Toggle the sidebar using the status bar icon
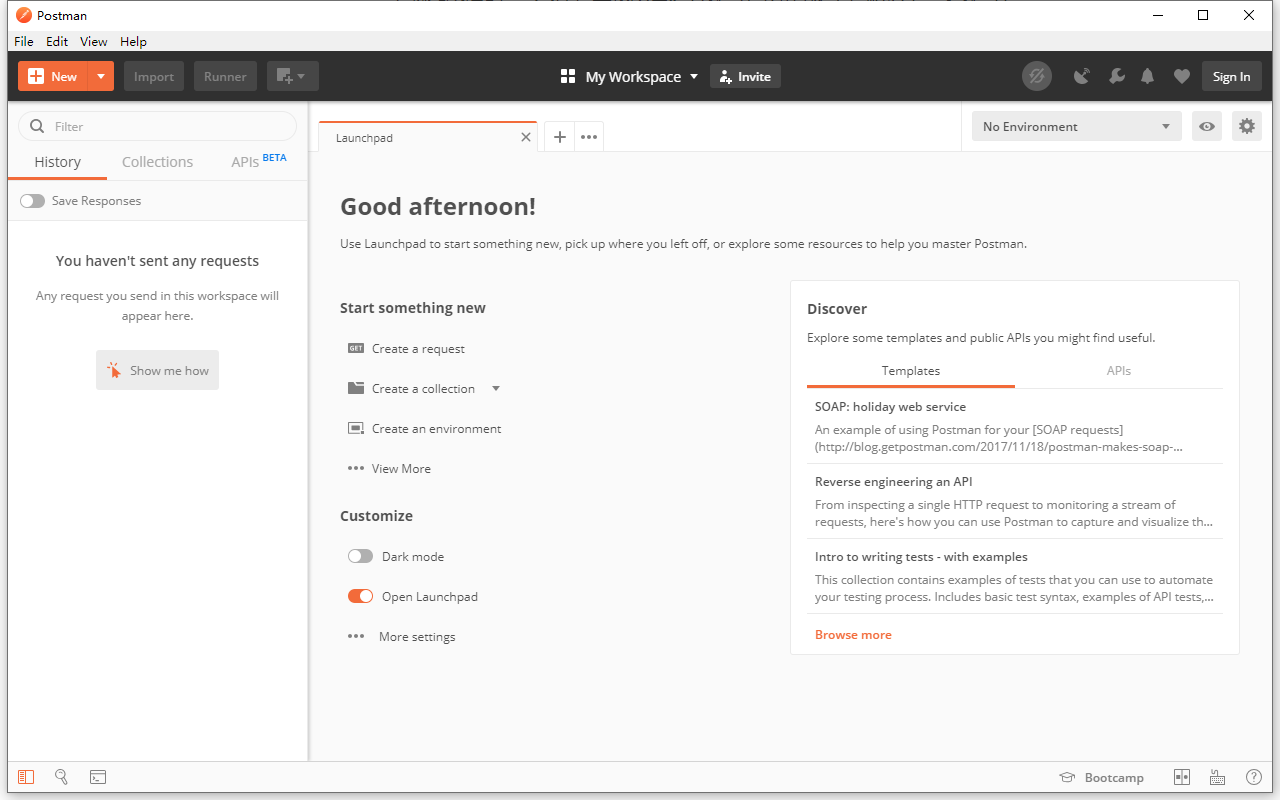The image size is (1280, 800). point(25,777)
